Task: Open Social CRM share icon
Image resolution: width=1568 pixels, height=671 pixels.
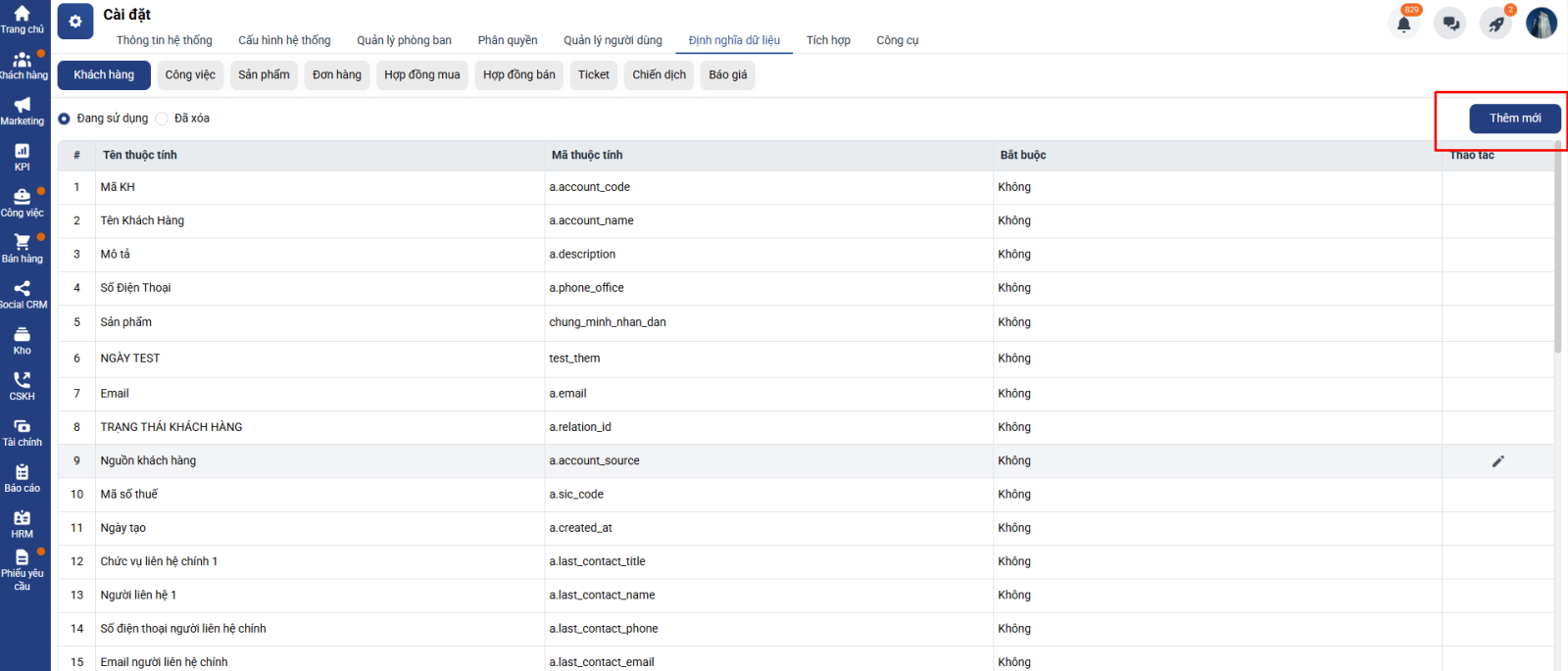Action: pos(22,294)
